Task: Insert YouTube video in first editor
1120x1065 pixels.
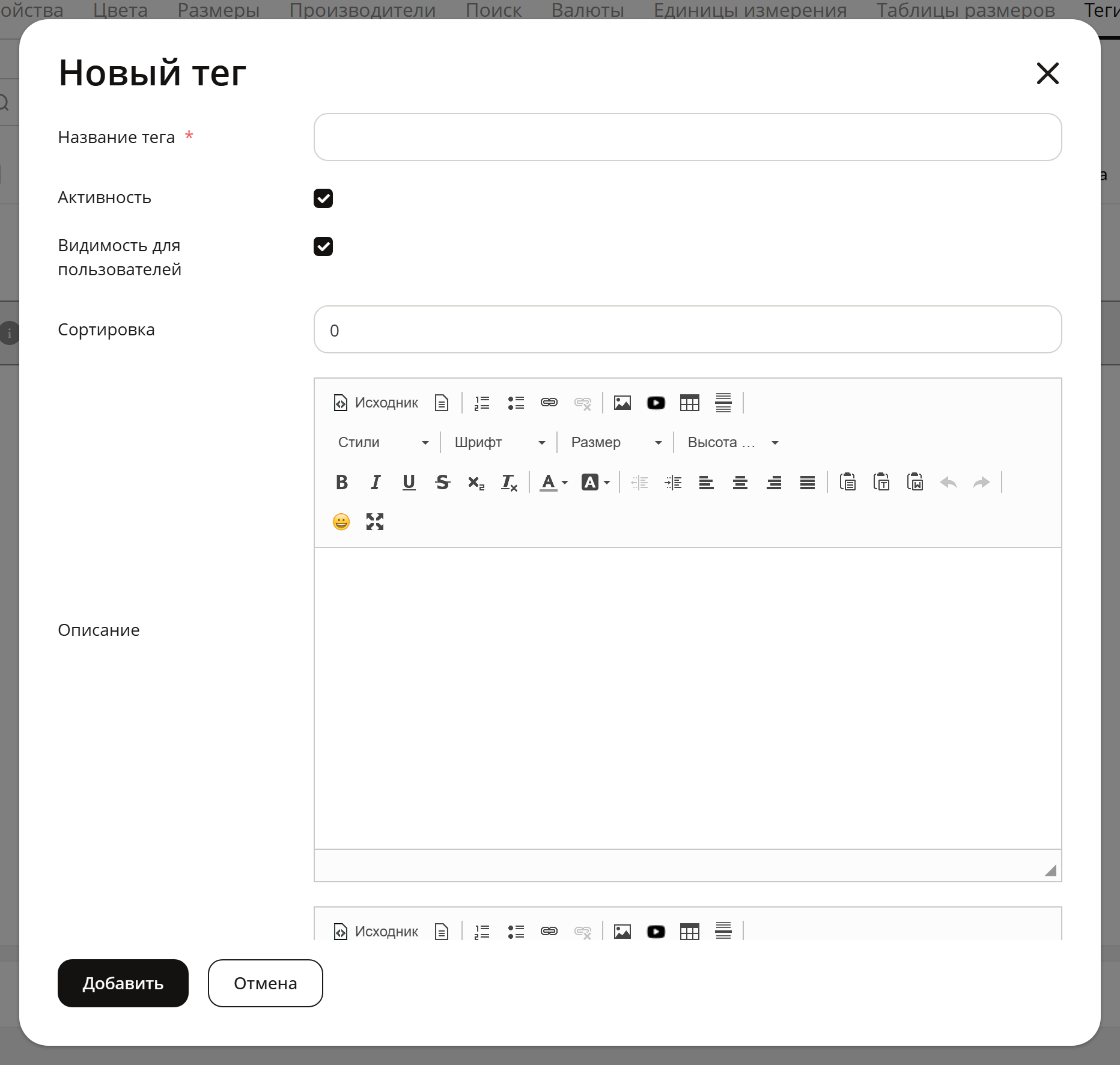Action: (656, 403)
